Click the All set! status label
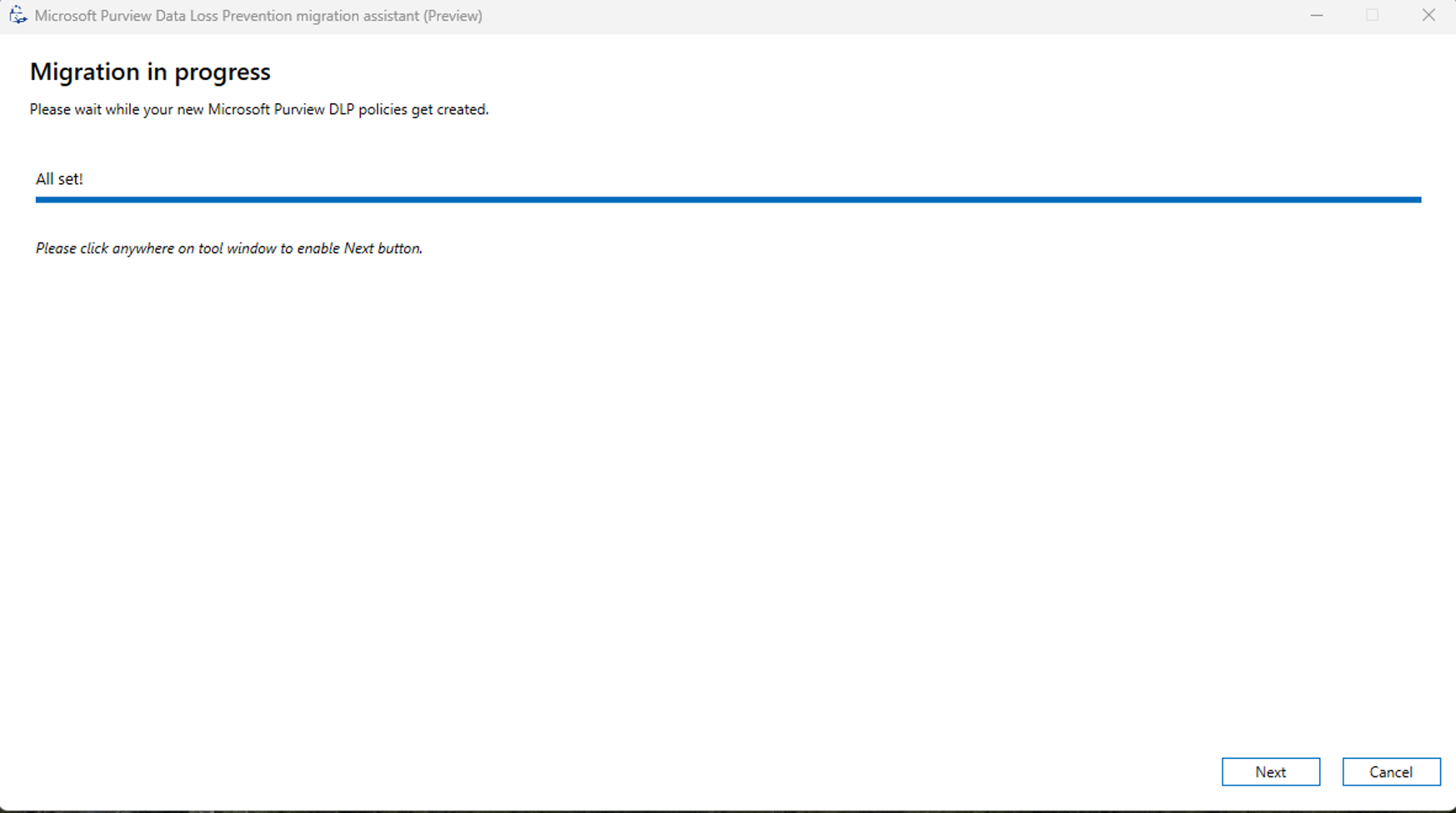The image size is (1456, 813). pos(59,178)
